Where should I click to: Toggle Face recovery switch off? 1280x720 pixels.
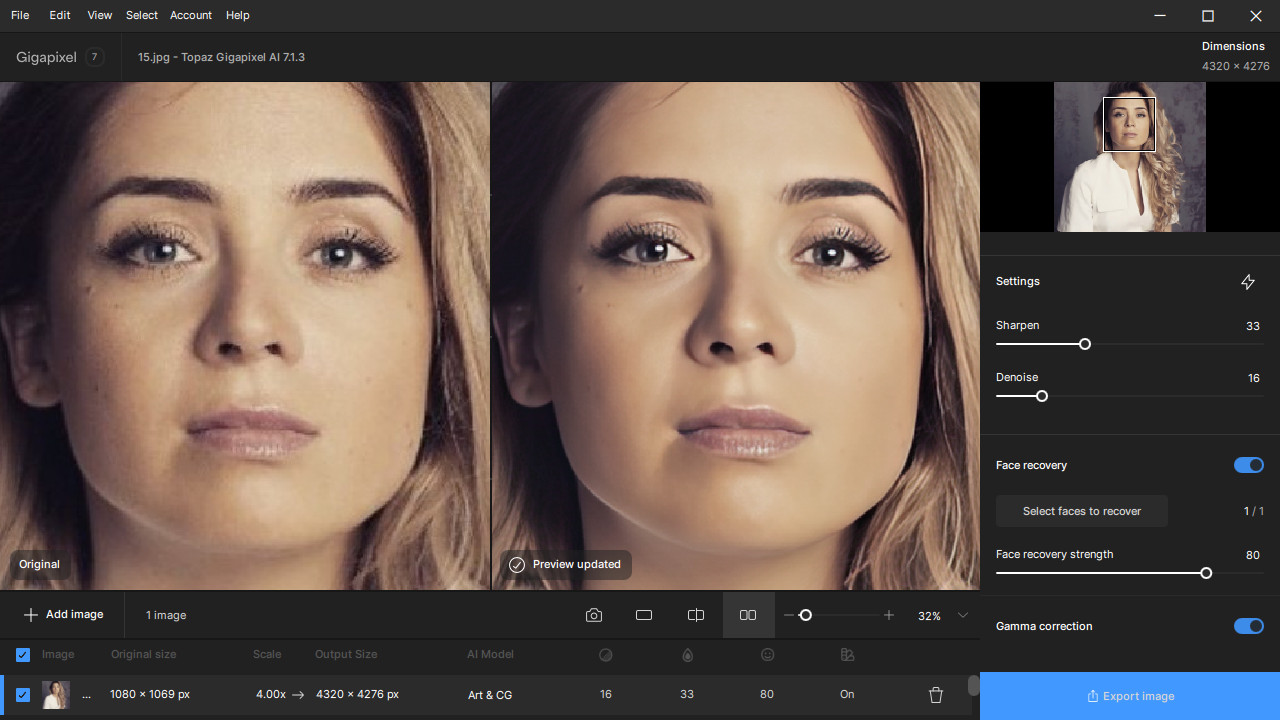(1248, 465)
